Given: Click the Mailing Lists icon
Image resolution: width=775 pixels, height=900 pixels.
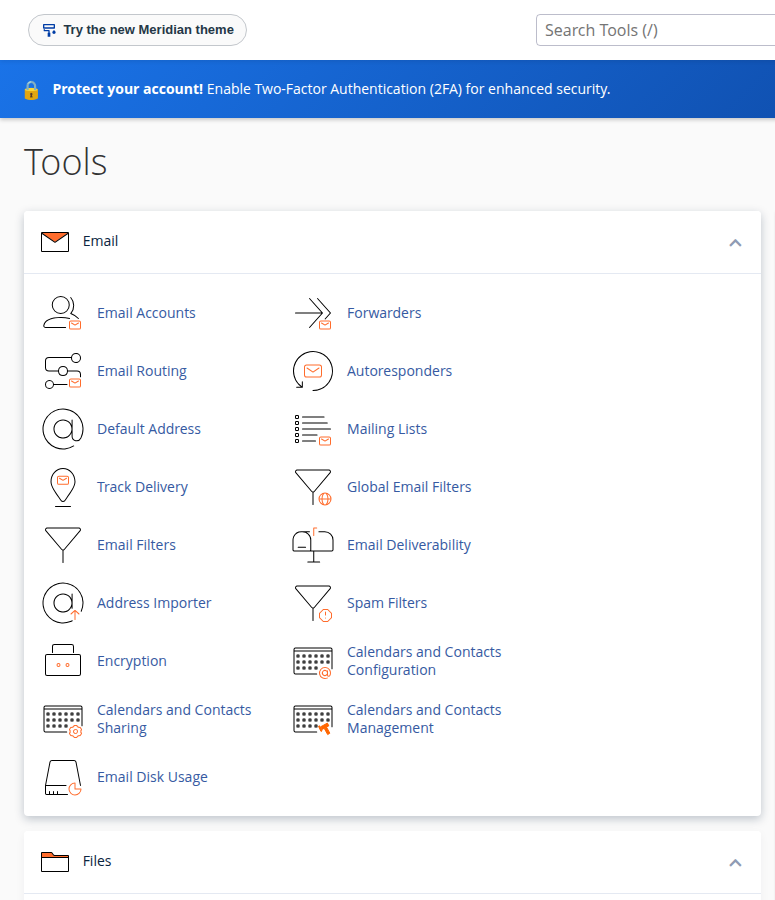Looking at the screenshot, I should (313, 429).
